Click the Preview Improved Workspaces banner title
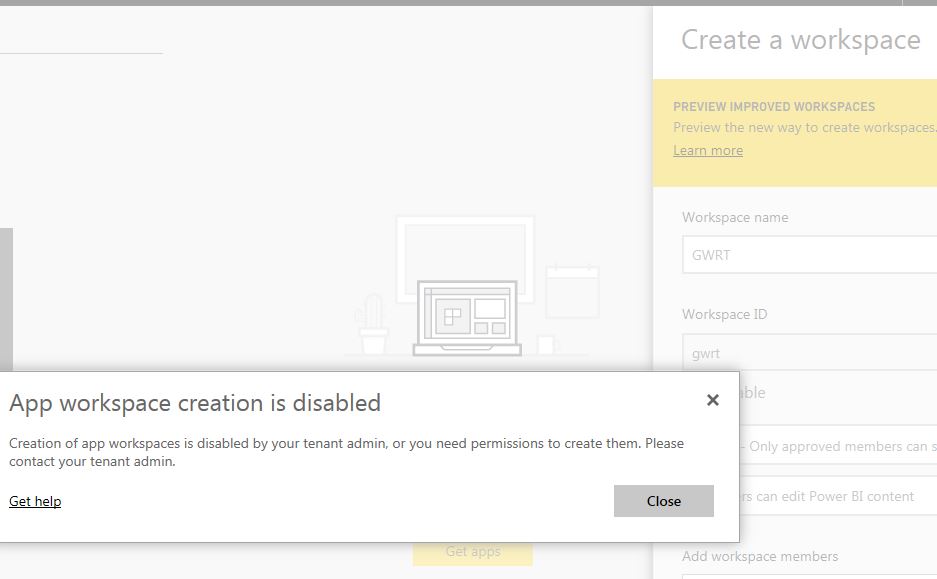Screen dimensions: 937x579 click(774, 107)
